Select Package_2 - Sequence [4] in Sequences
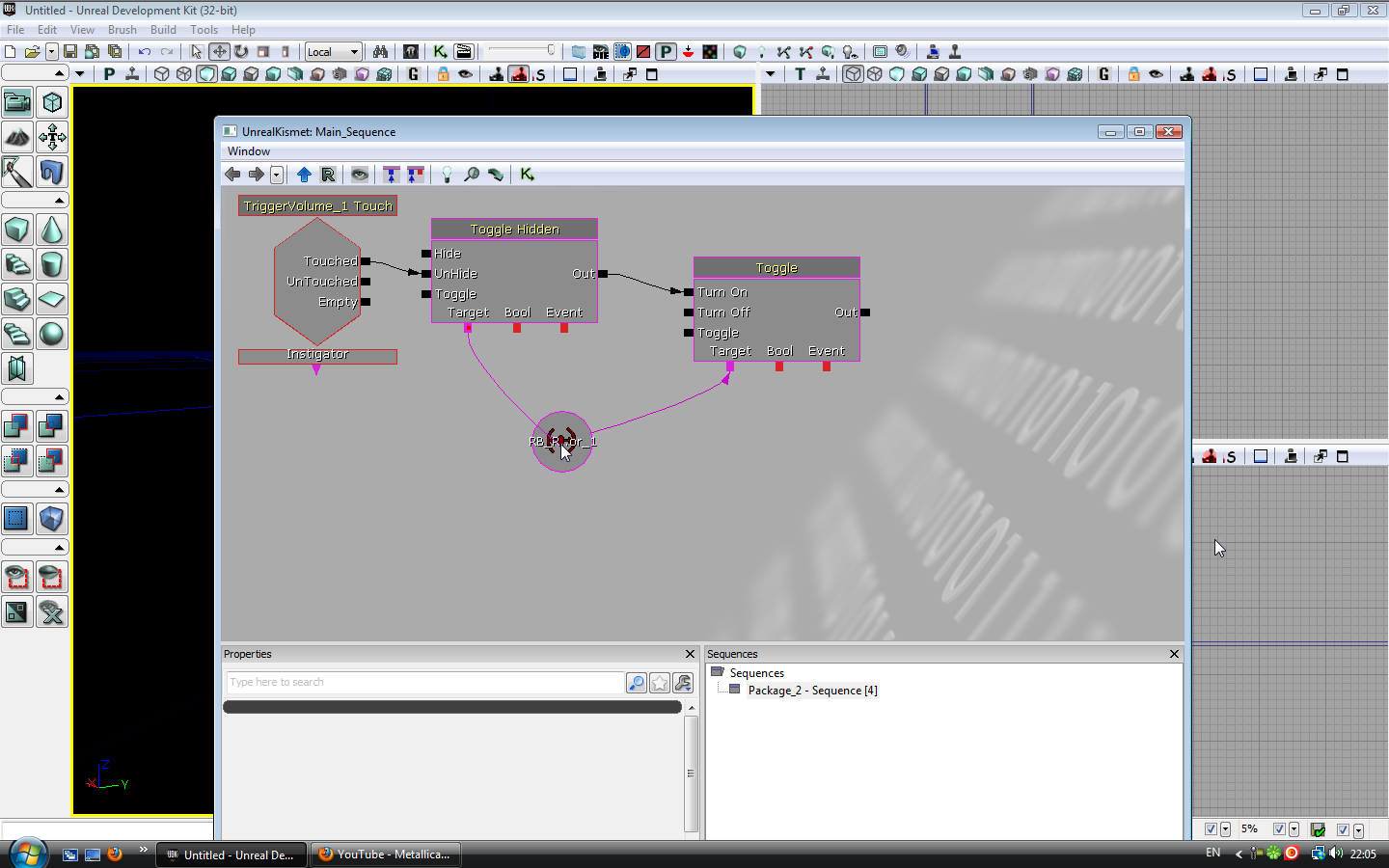This screenshot has height=868, width=1389. click(x=812, y=691)
